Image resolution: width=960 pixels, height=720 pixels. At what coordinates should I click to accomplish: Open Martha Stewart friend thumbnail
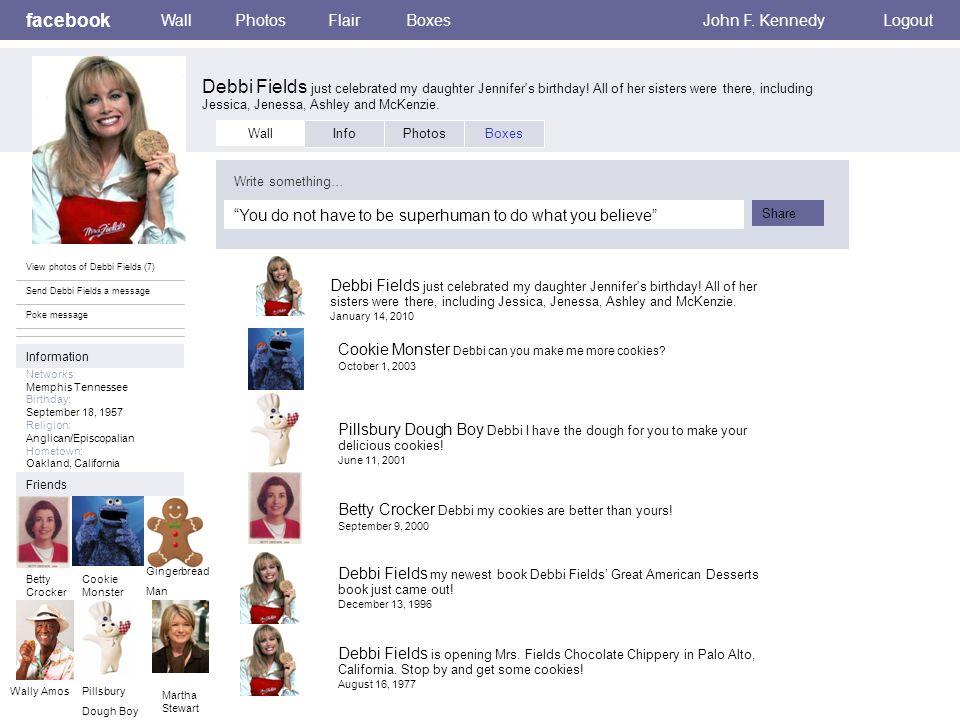180,637
